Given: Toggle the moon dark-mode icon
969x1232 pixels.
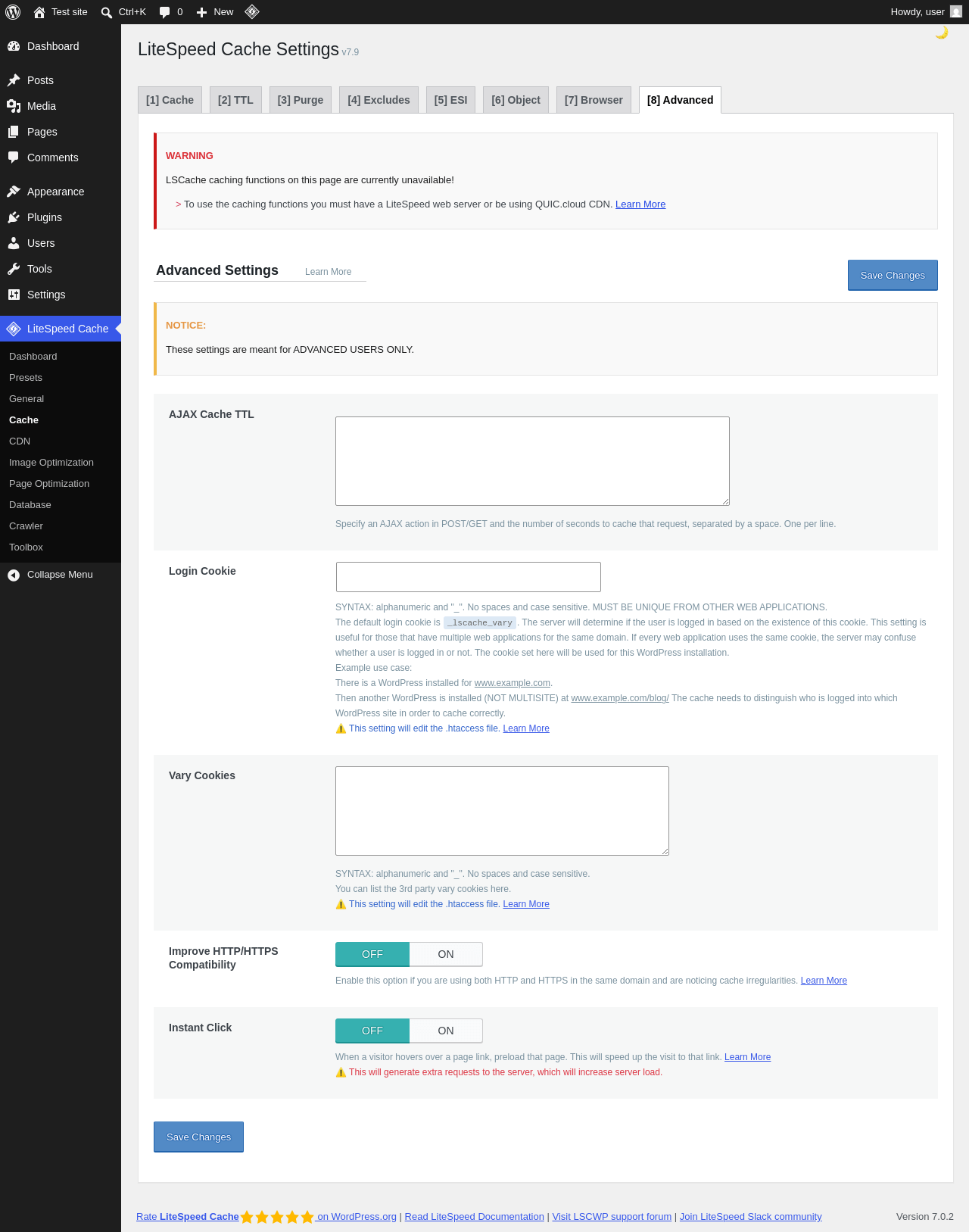Looking at the screenshot, I should (x=942, y=33).
